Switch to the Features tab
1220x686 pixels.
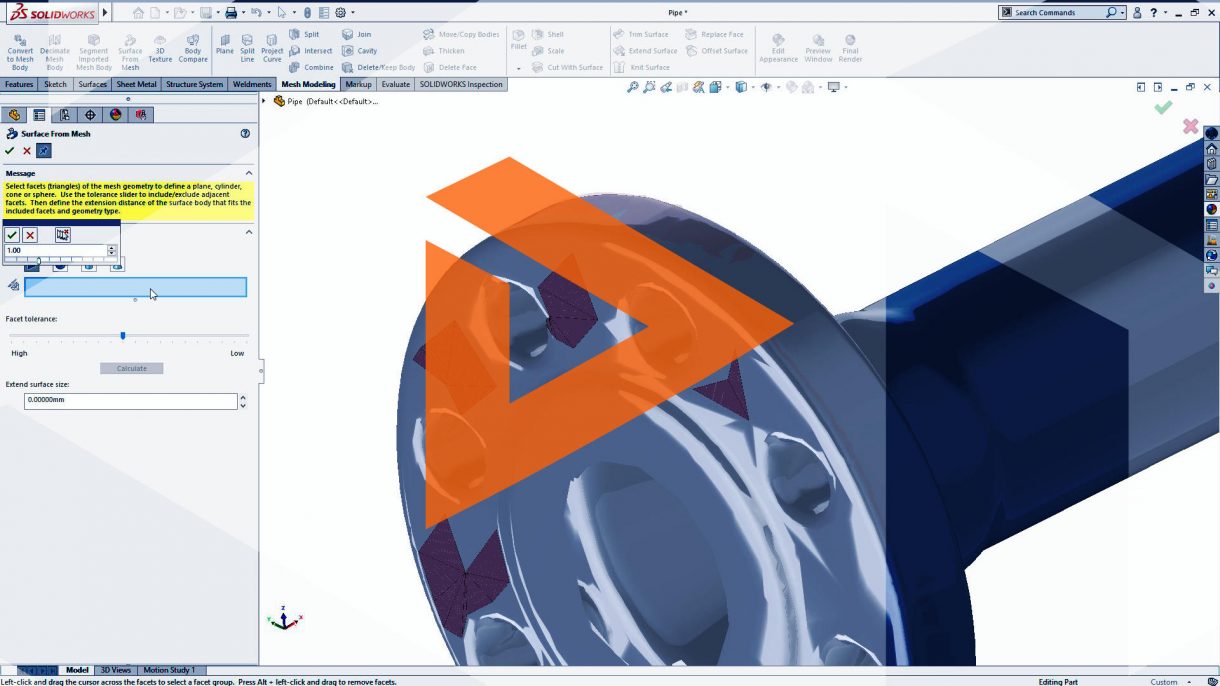tap(19, 84)
